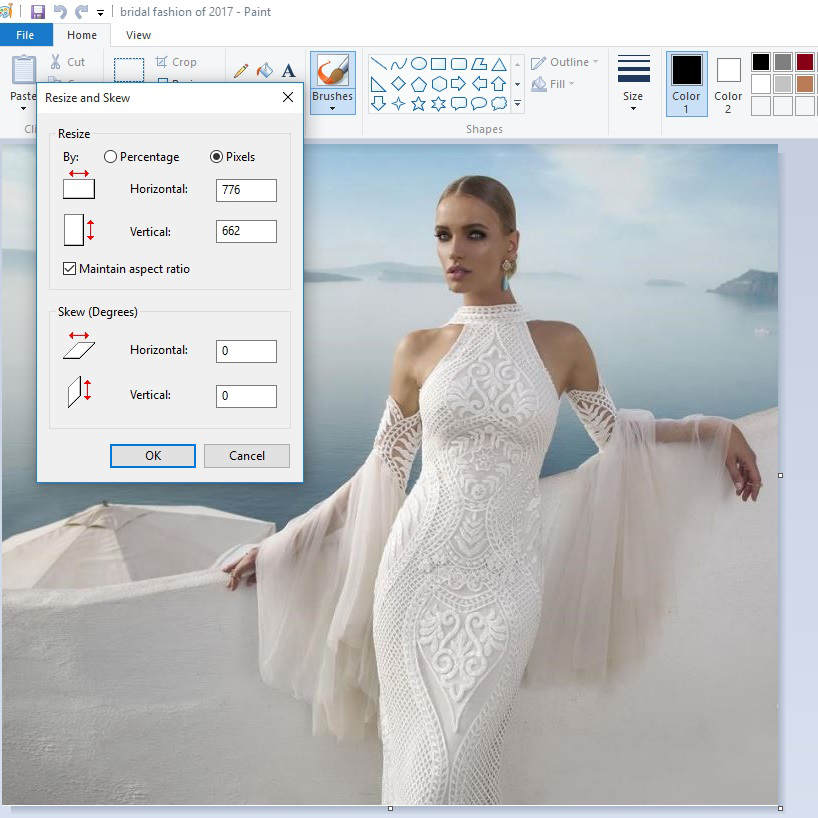Click the Skew Vertical degrees field
This screenshot has height=818, width=818.
(x=246, y=396)
